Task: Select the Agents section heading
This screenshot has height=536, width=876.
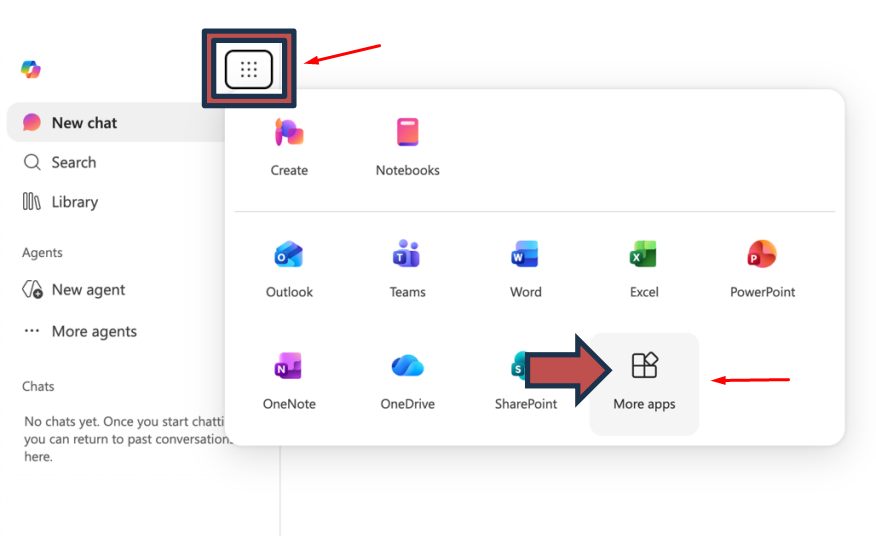Action: pos(42,253)
